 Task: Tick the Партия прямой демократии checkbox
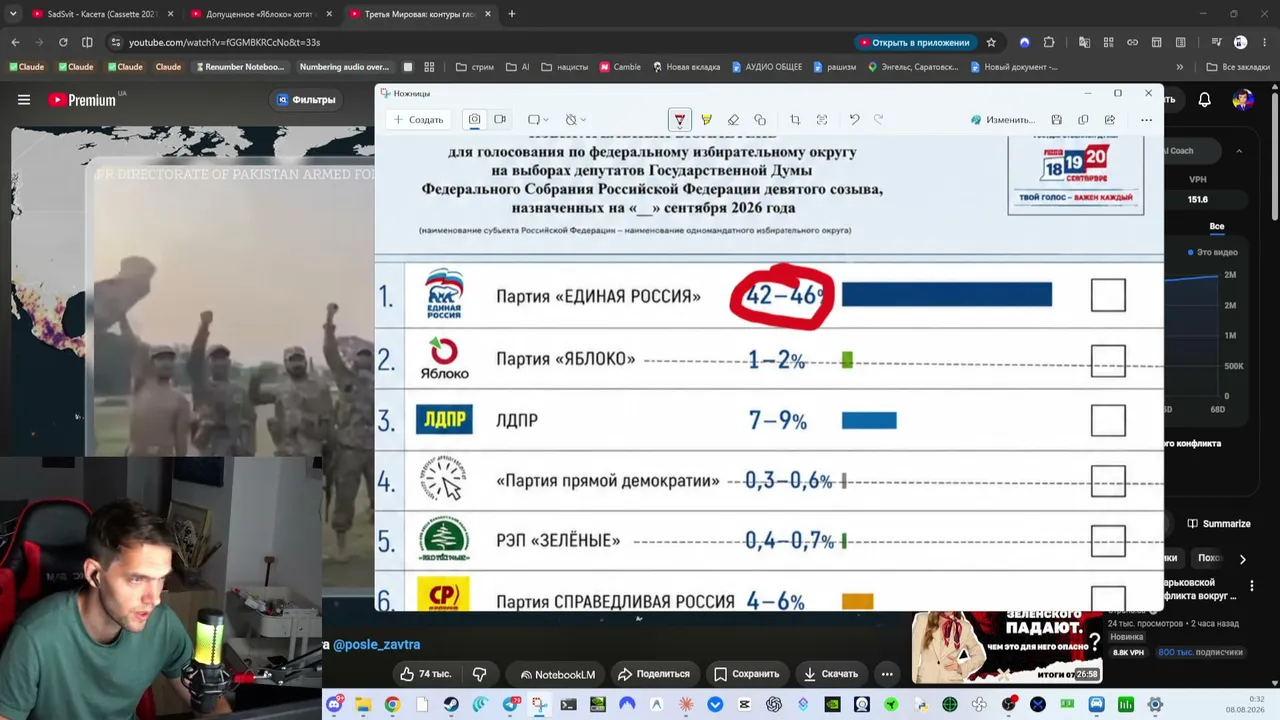[1108, 481]
